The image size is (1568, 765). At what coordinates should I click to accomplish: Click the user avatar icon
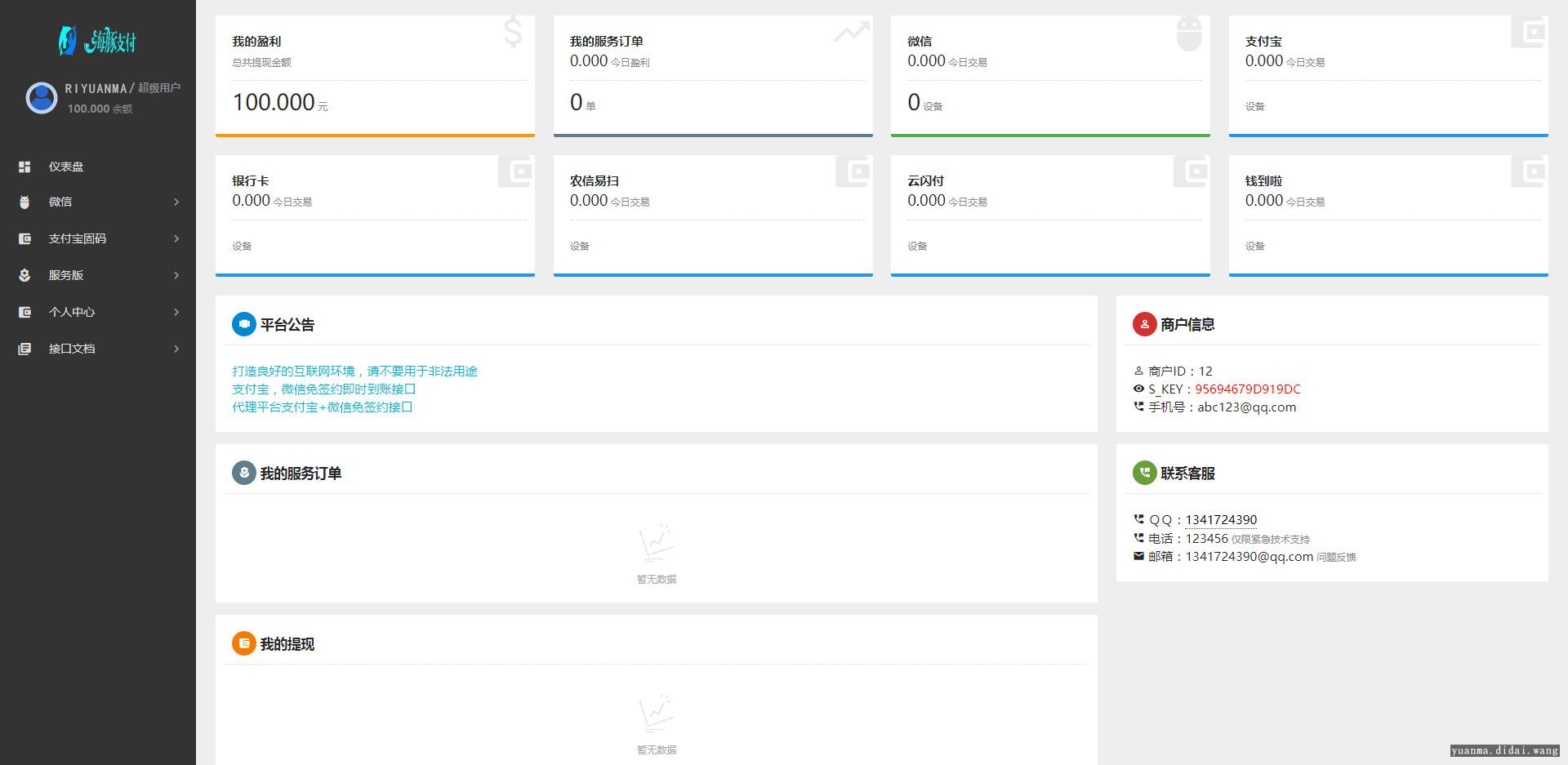pyautogui.click(x=42, y=98)
